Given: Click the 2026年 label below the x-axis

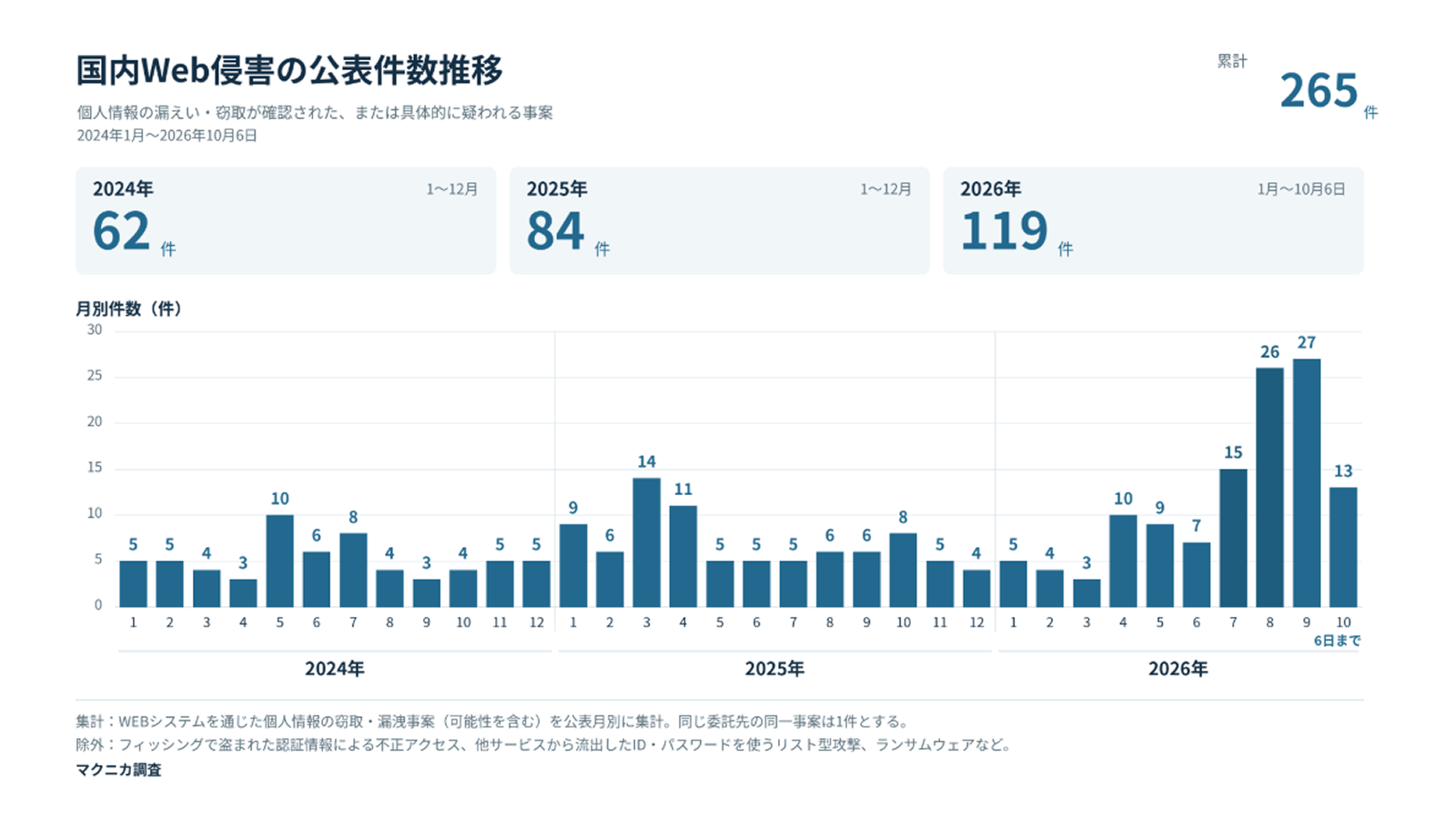Looking at the screenshot, I should 1178,669.
